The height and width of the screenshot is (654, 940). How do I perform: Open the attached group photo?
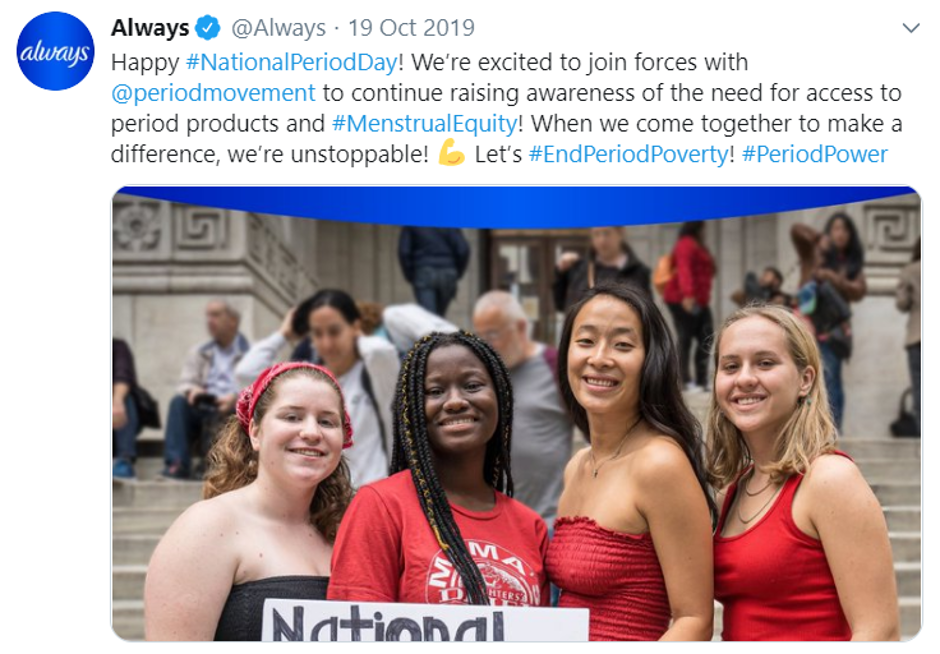click(516, 414)
